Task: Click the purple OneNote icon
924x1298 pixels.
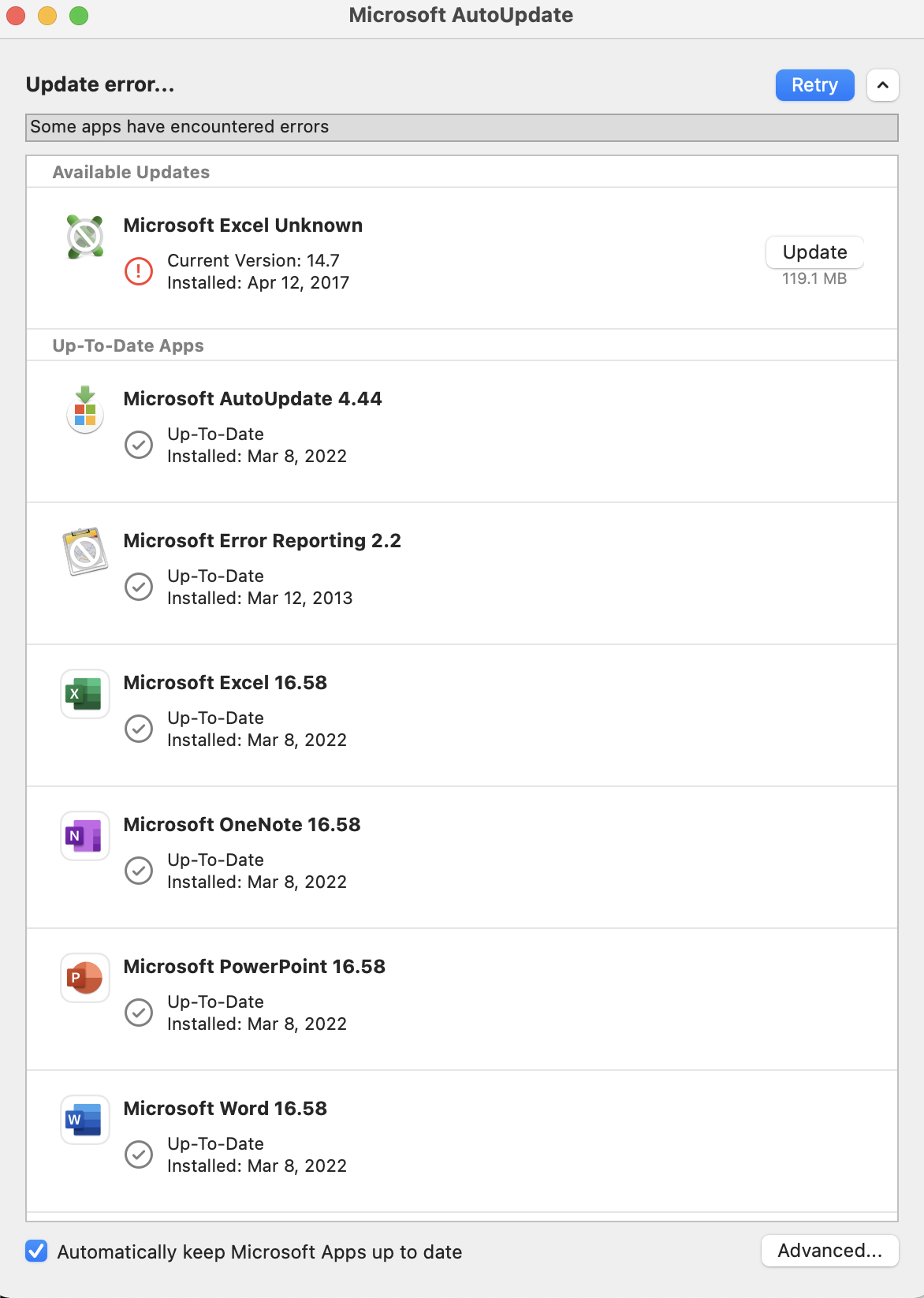Action: click(85, 836)
